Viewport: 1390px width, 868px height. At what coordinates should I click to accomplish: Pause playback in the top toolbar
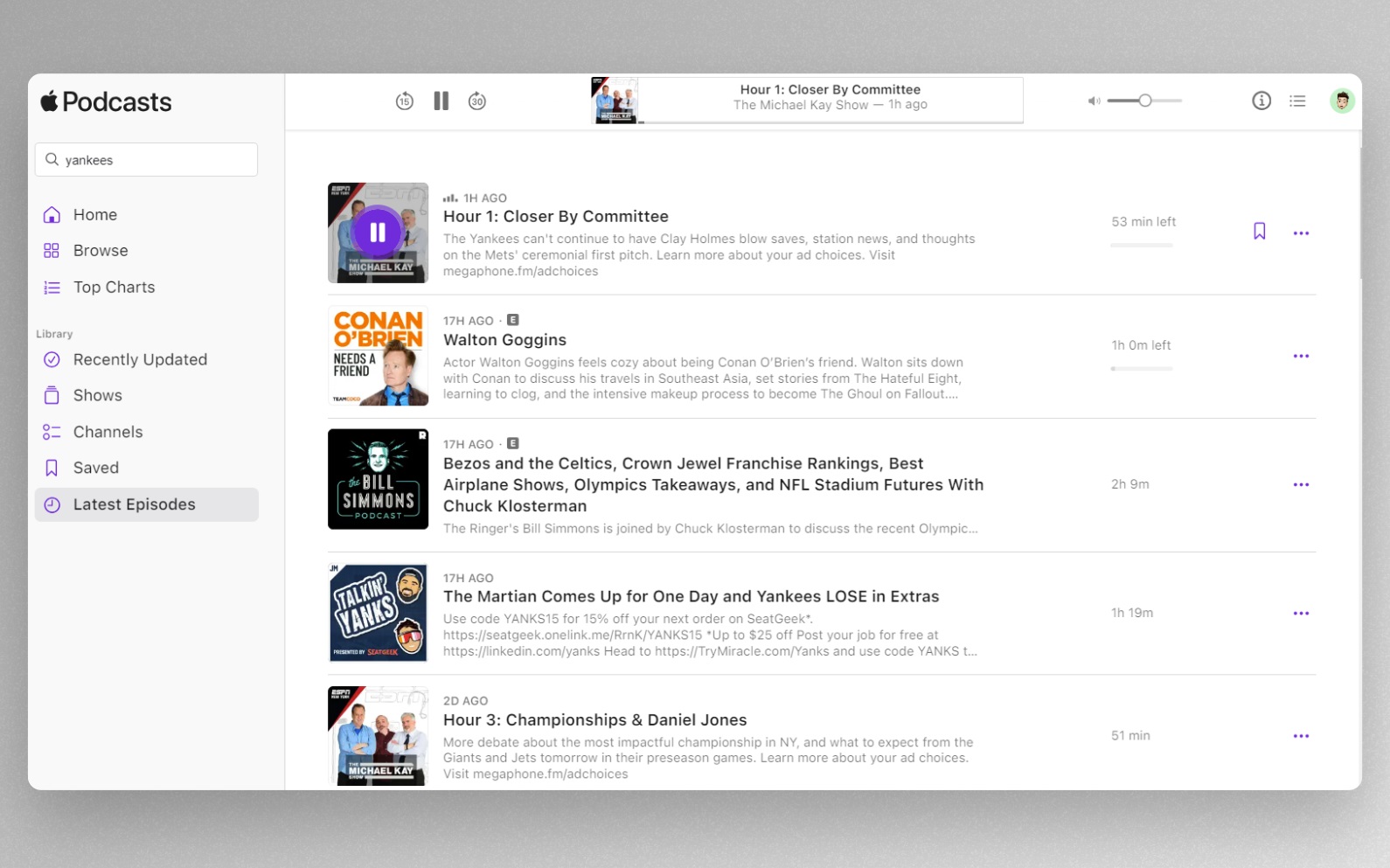coord(441,101)
